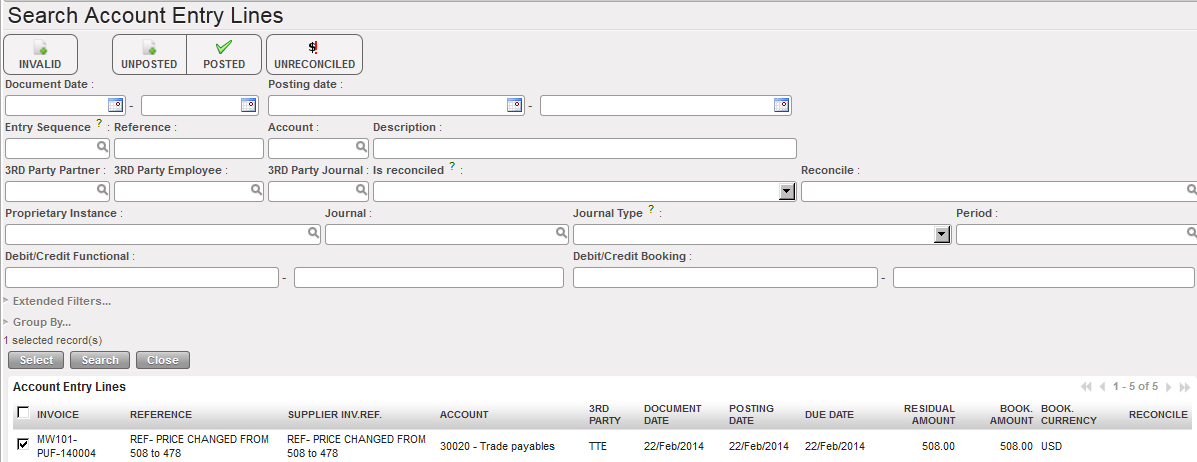Click the Period field search magnifier

1191,233
